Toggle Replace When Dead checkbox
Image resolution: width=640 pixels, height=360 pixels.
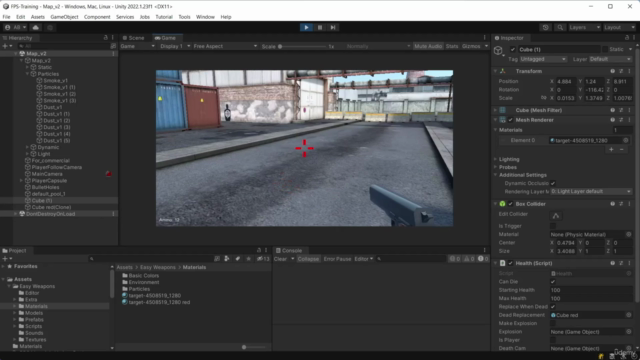(x=553, y=307)
